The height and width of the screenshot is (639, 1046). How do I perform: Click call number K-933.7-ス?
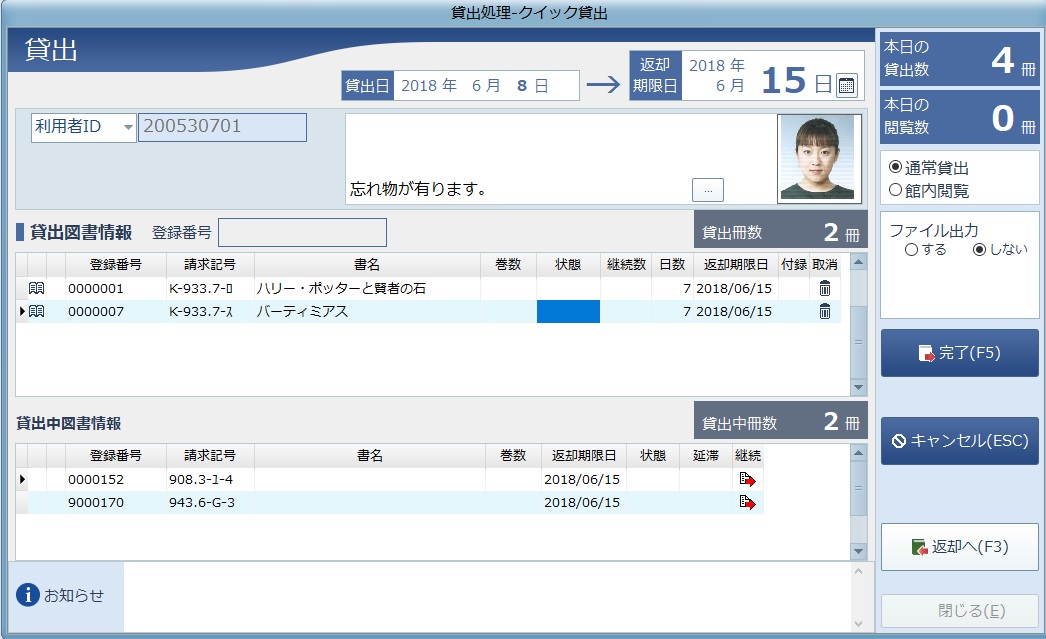201,311
